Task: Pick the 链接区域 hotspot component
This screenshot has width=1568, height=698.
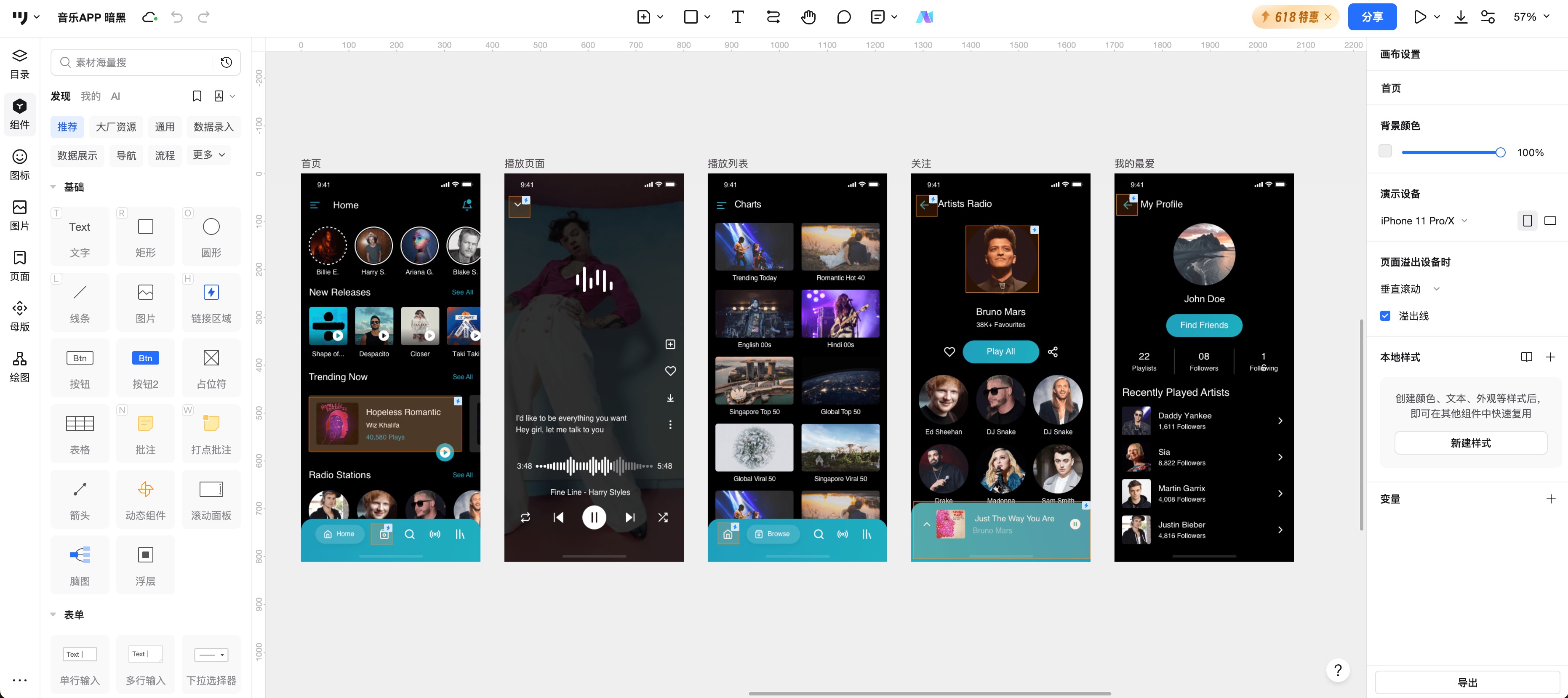Action: coord(211,302)
